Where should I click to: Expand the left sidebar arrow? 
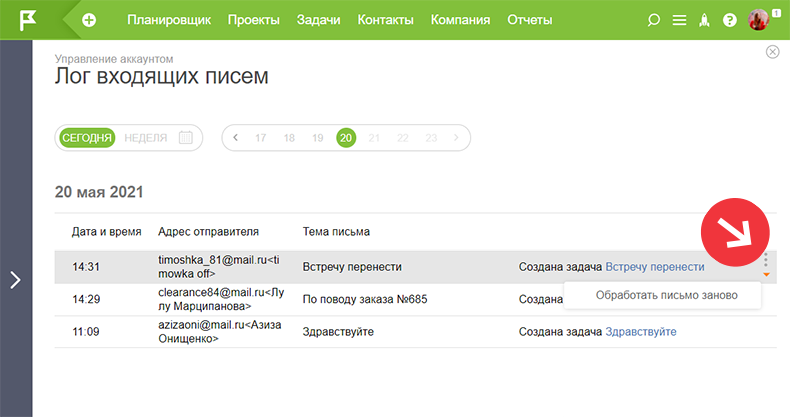[16, 280]
